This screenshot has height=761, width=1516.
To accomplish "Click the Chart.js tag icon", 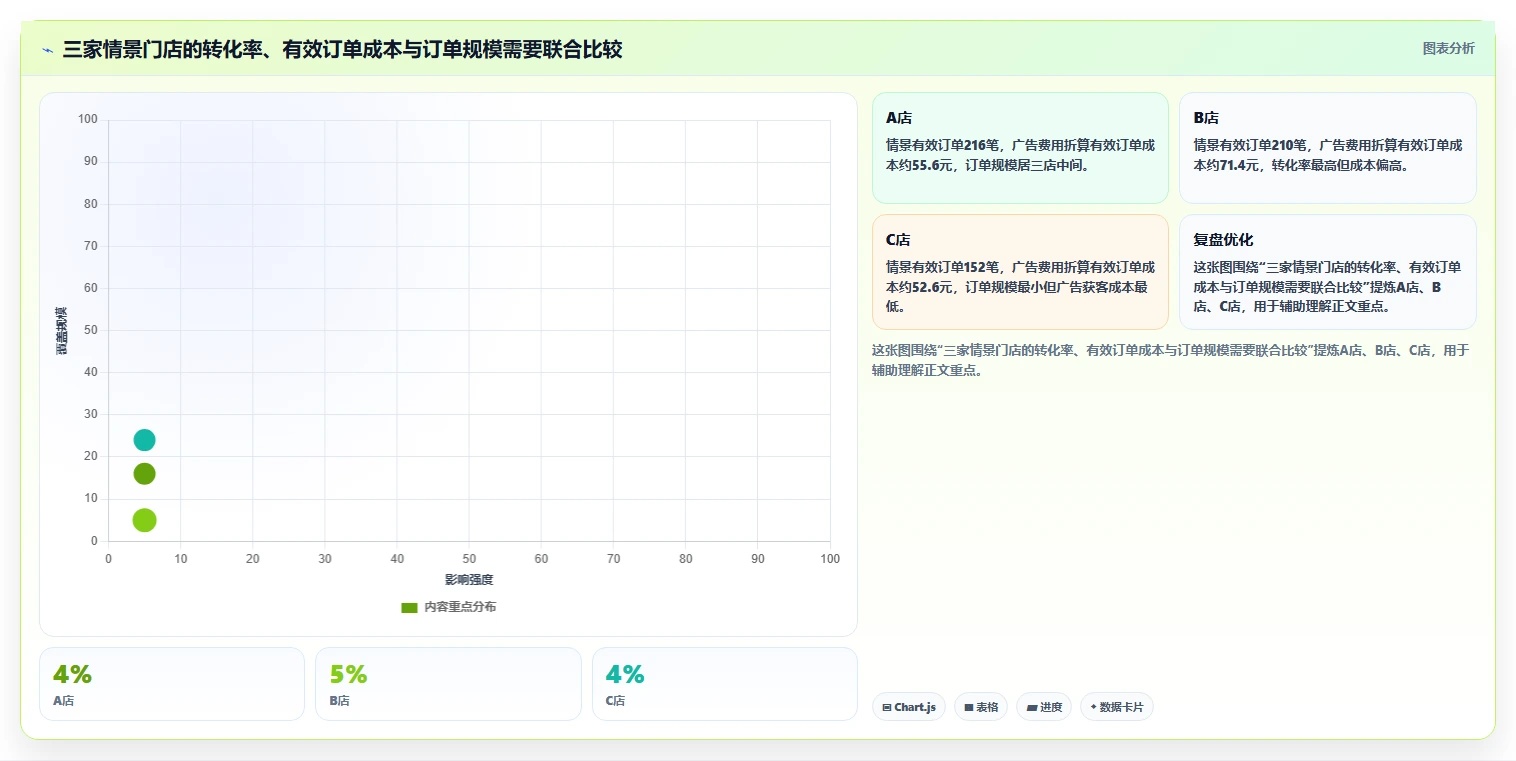I will tap(887, 707).
